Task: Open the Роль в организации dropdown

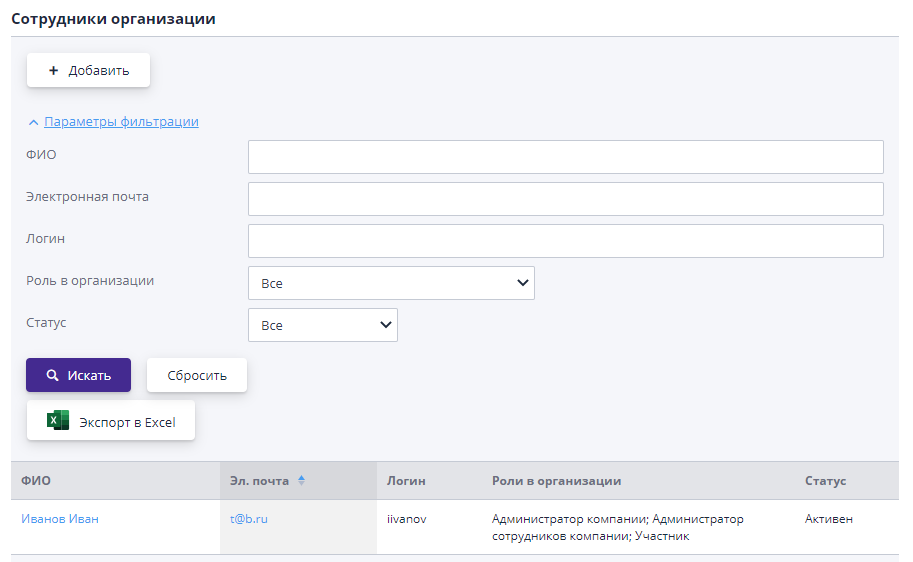Action: pos(391,283)
